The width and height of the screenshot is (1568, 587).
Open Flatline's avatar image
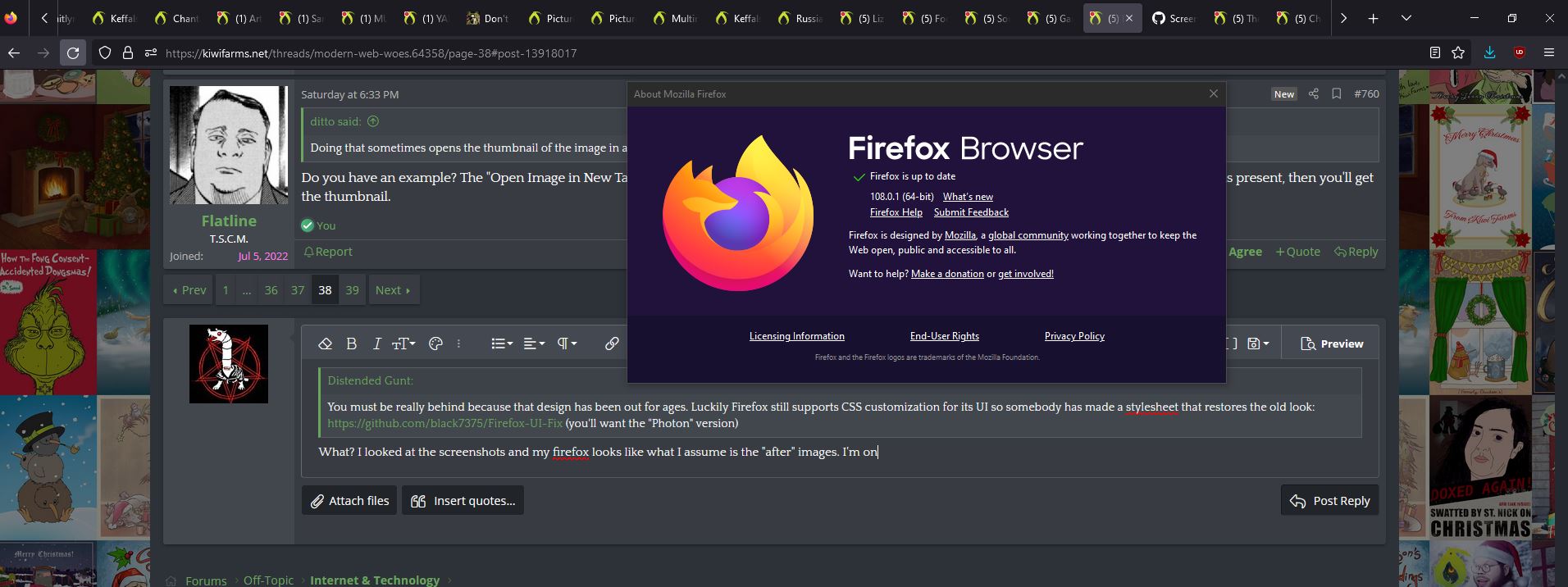point(229,145)
